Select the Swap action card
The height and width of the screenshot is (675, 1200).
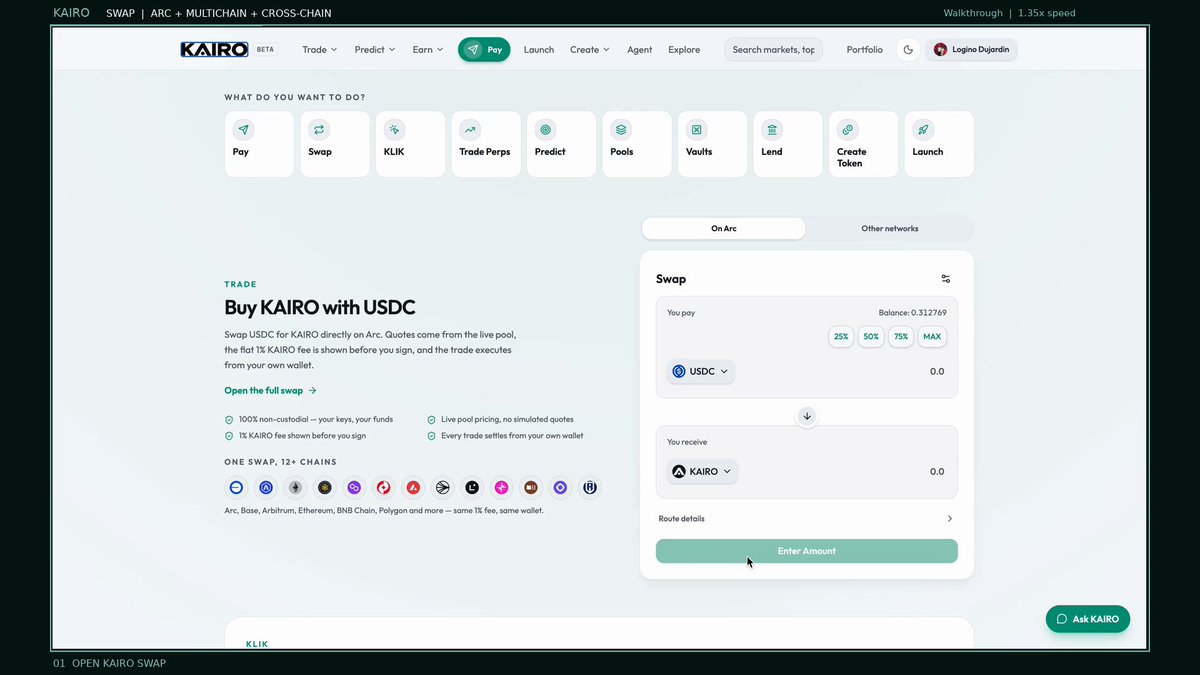(x=335, y=144)
